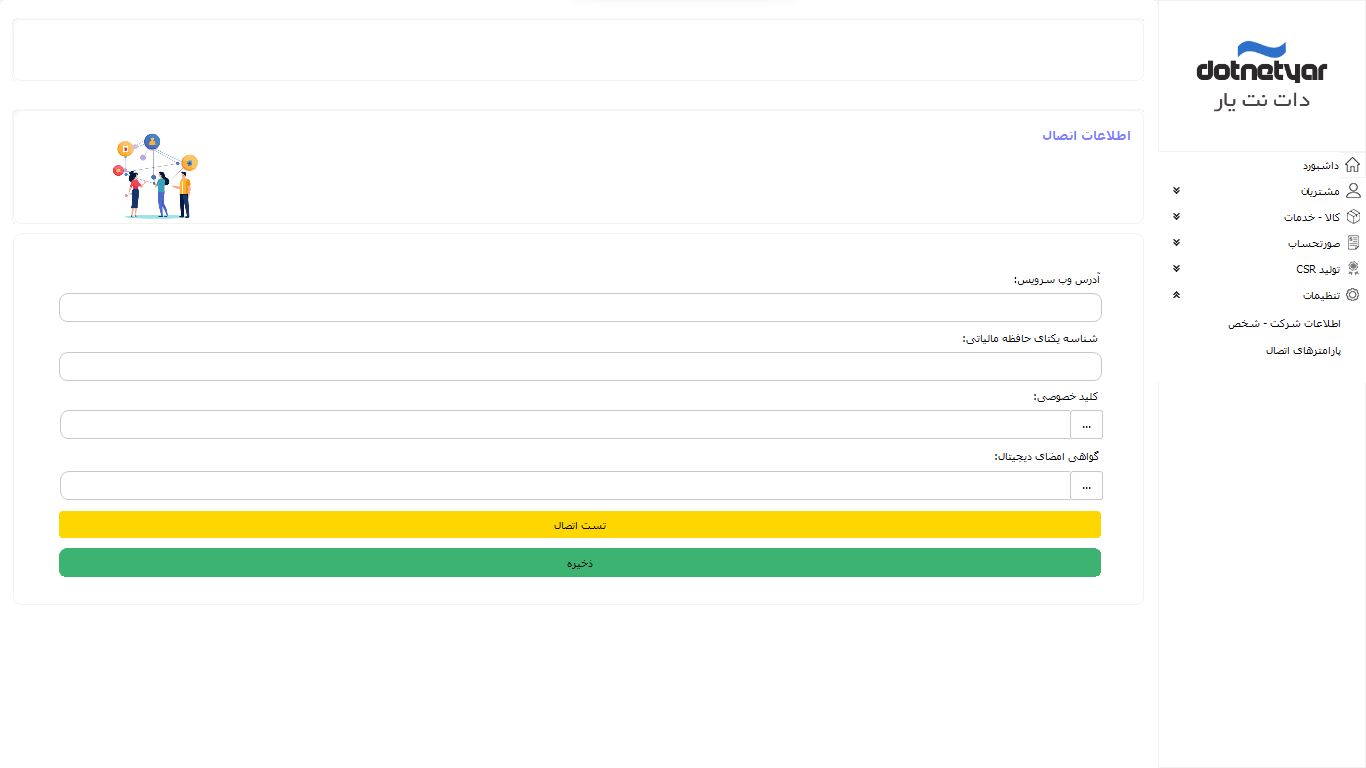1366x768 pixels.
Task: Click the connection info illustration
Action: (x=157, y=177)
